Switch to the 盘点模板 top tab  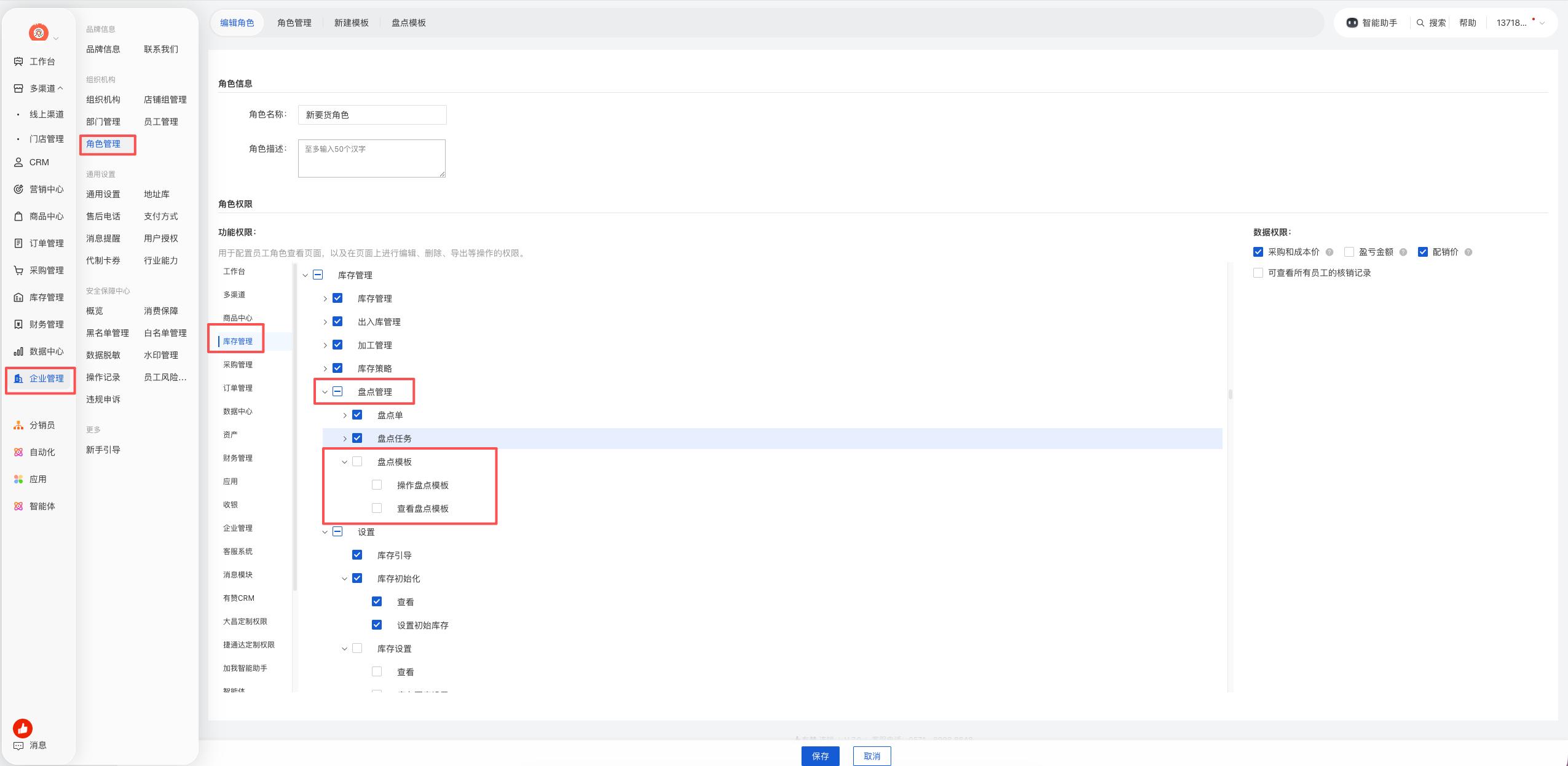point(409,23)
